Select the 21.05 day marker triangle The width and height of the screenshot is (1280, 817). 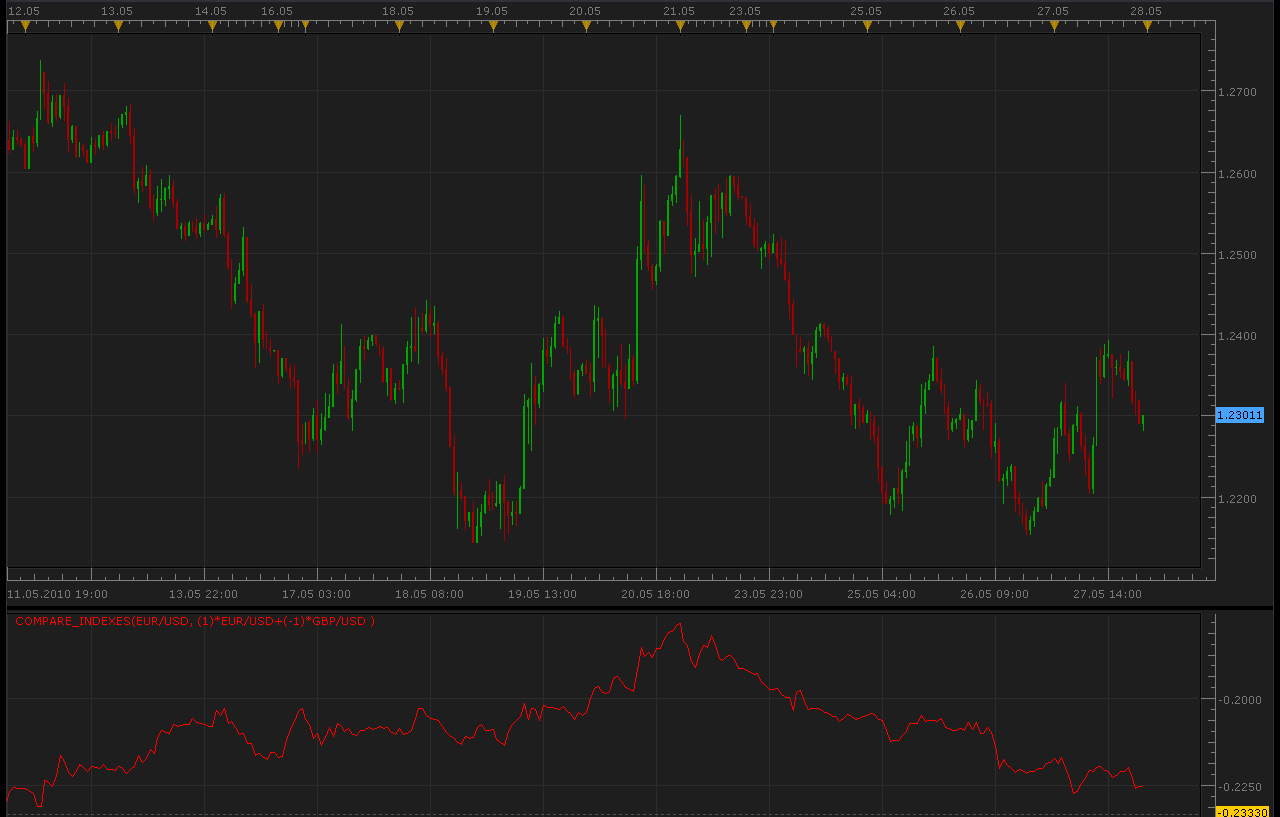click(x=680, y=26)
